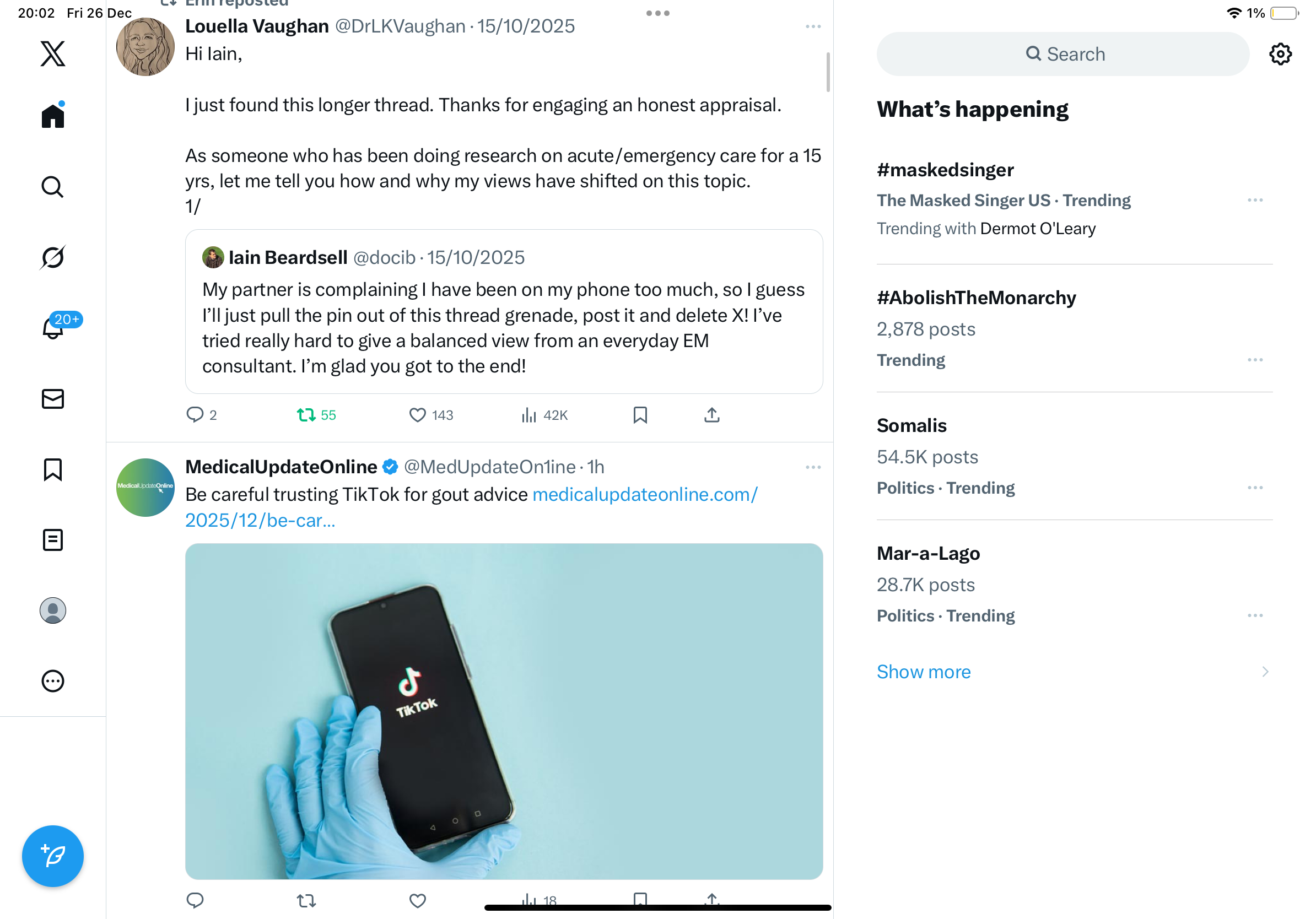Screen dimensions: 1316x919
Task: Like Louella Vaughan's post
Action: click(x=417, y=415)
